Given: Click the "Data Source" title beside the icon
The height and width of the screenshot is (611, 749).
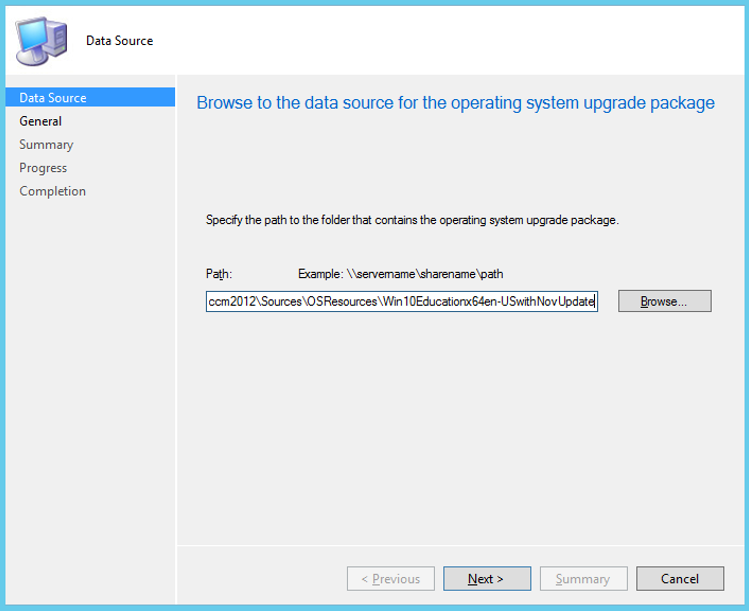Looking at the screenshot, I should click(119, 41).
